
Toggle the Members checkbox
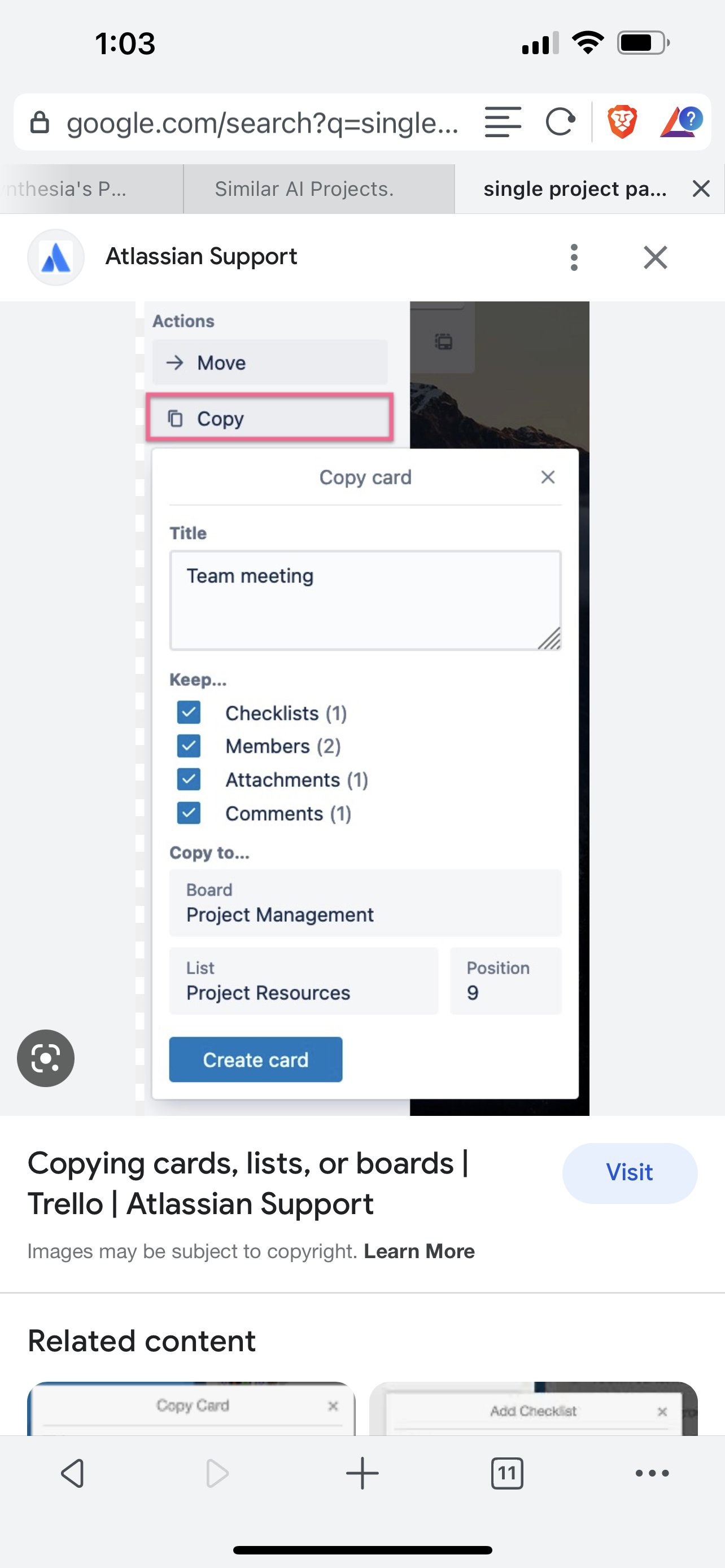coord(189,746)
